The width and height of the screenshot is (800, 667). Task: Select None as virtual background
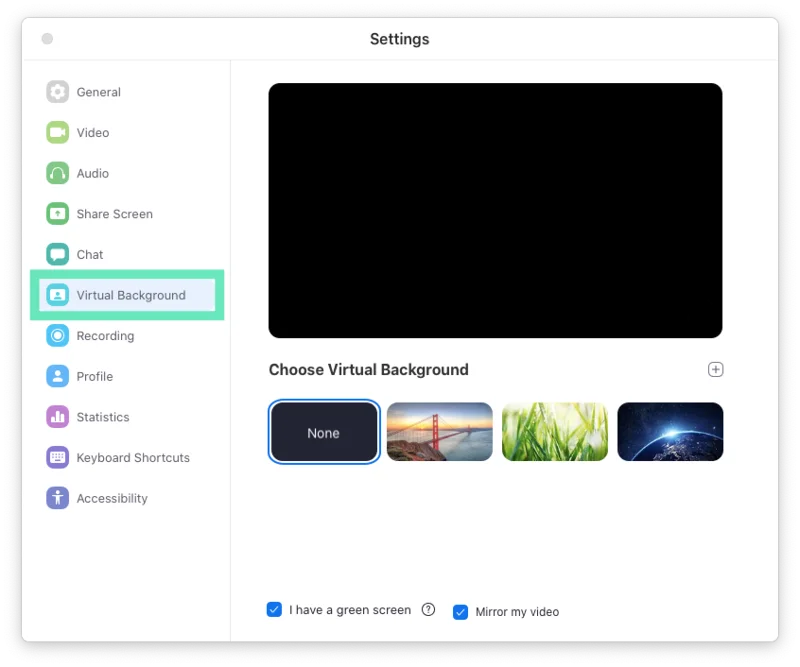click(323, 433)
